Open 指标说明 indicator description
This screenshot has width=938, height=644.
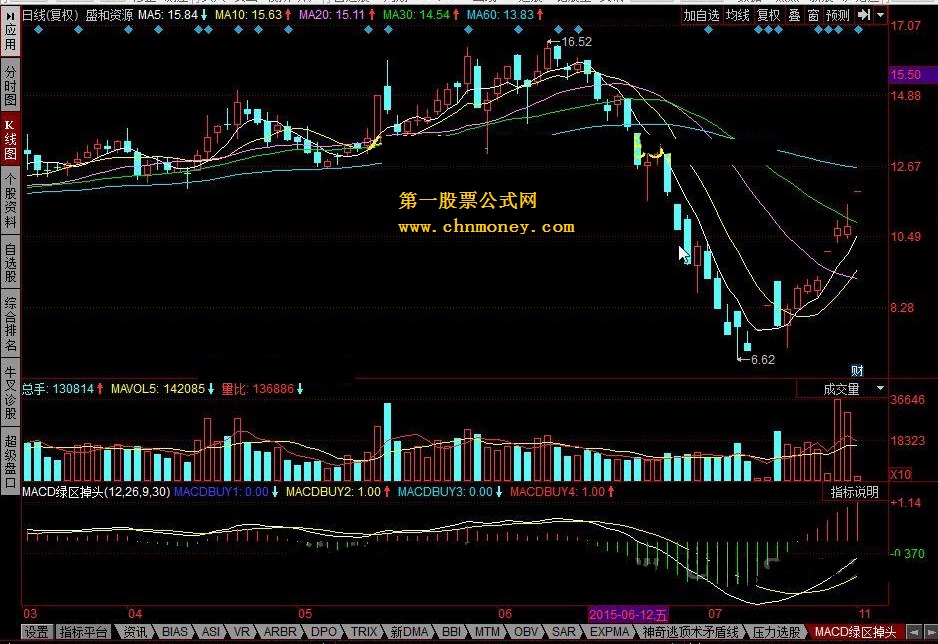click(x=854, y=492)
